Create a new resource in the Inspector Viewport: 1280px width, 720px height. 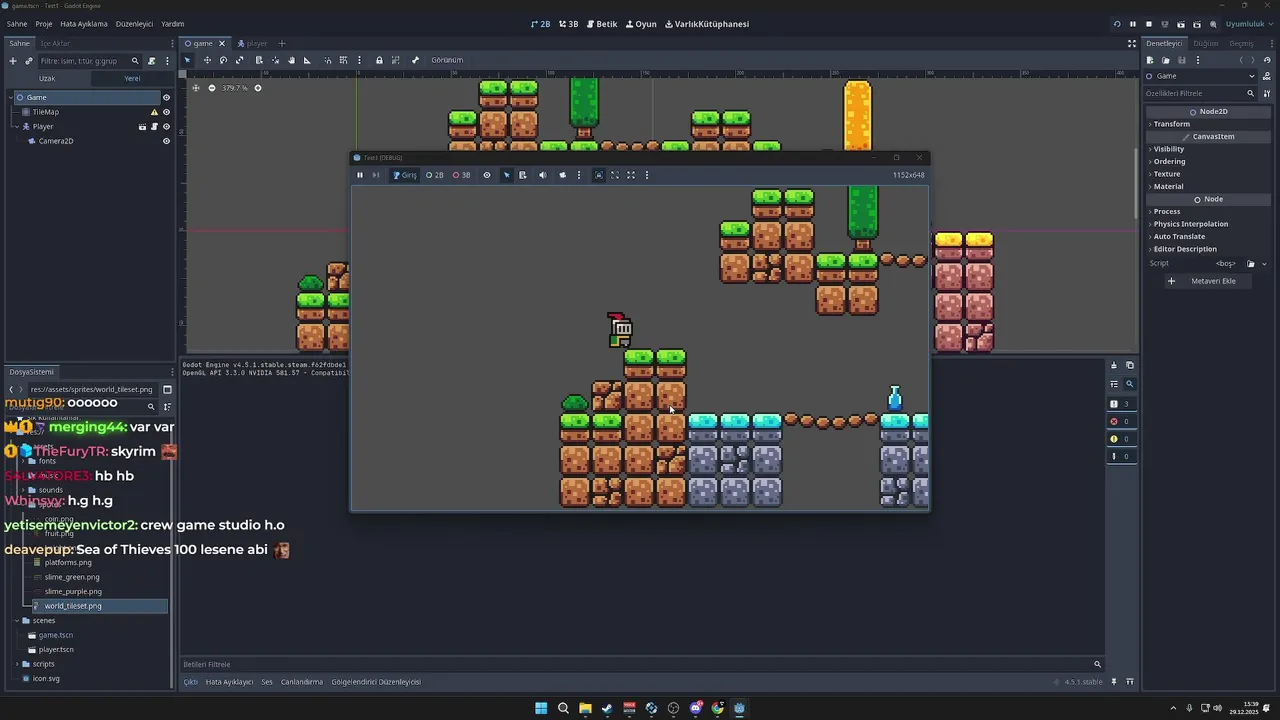tap(1150, 61)
